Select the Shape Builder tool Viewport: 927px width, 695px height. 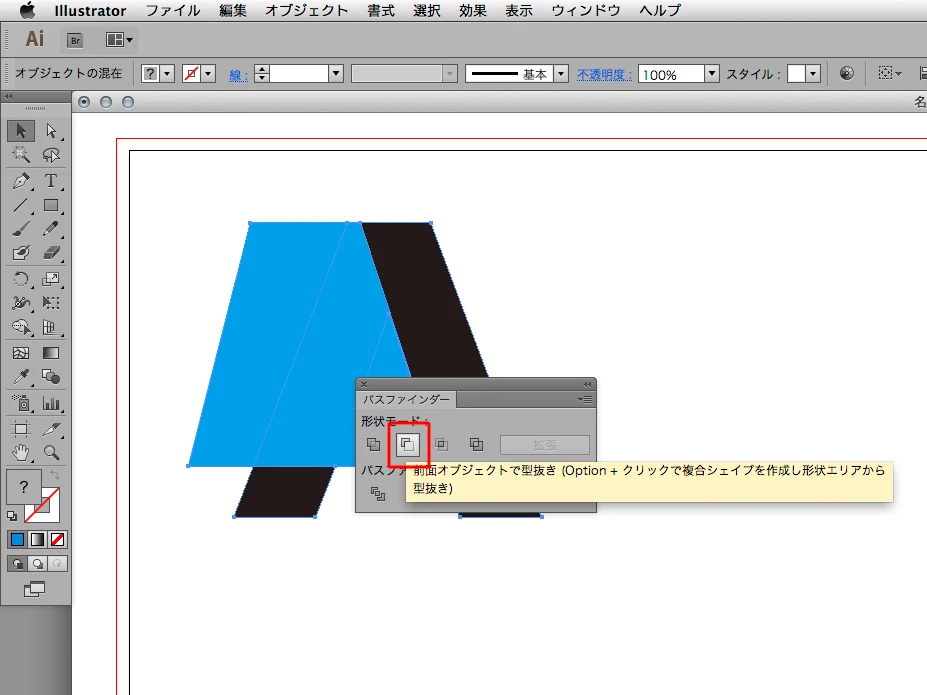[x=21, y=327]
